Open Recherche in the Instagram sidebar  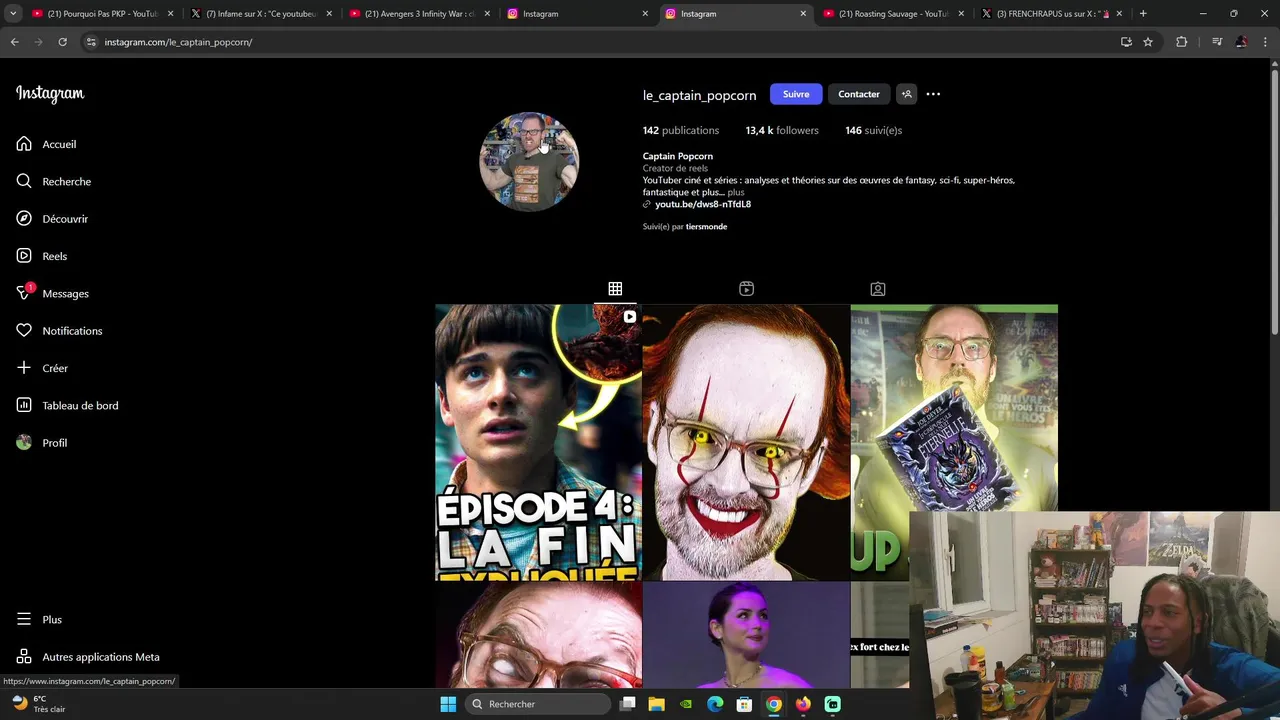54,181
